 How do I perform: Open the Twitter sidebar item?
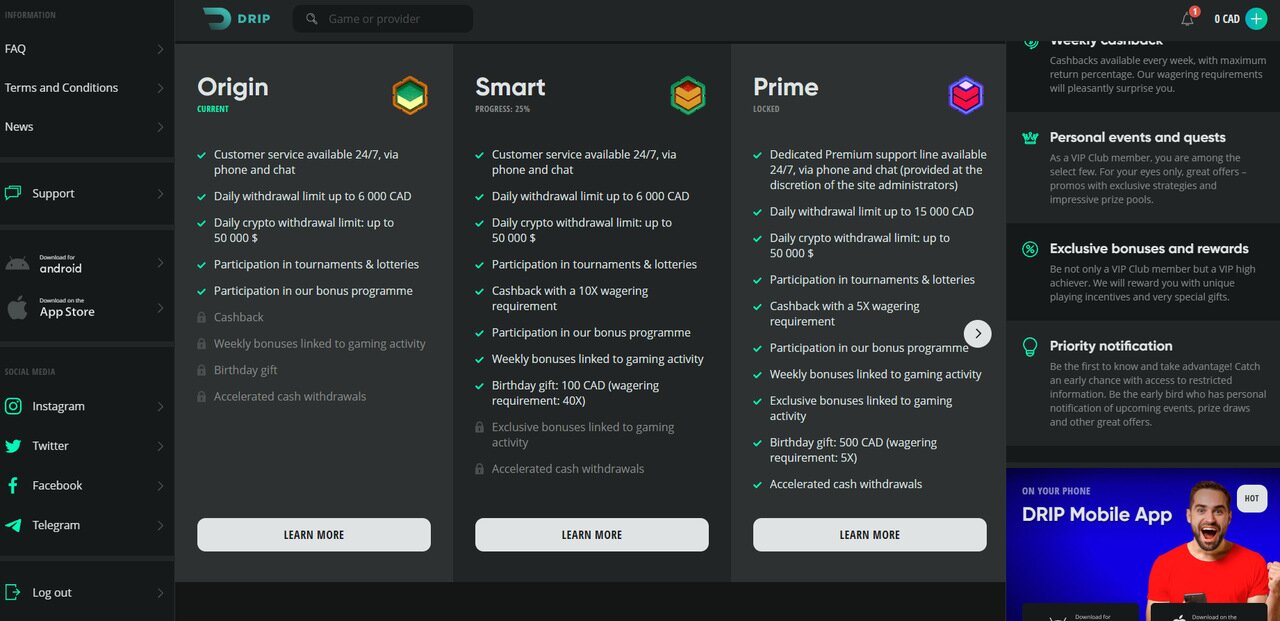[50, 446]
